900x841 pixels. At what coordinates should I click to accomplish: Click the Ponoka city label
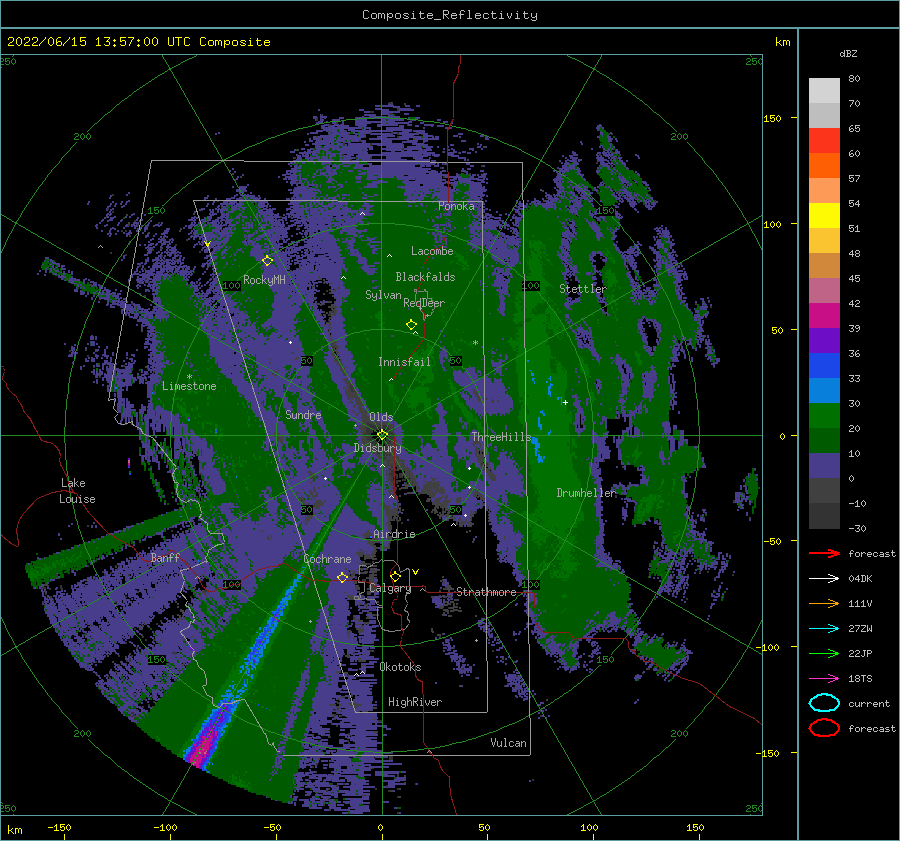(456, 206)
